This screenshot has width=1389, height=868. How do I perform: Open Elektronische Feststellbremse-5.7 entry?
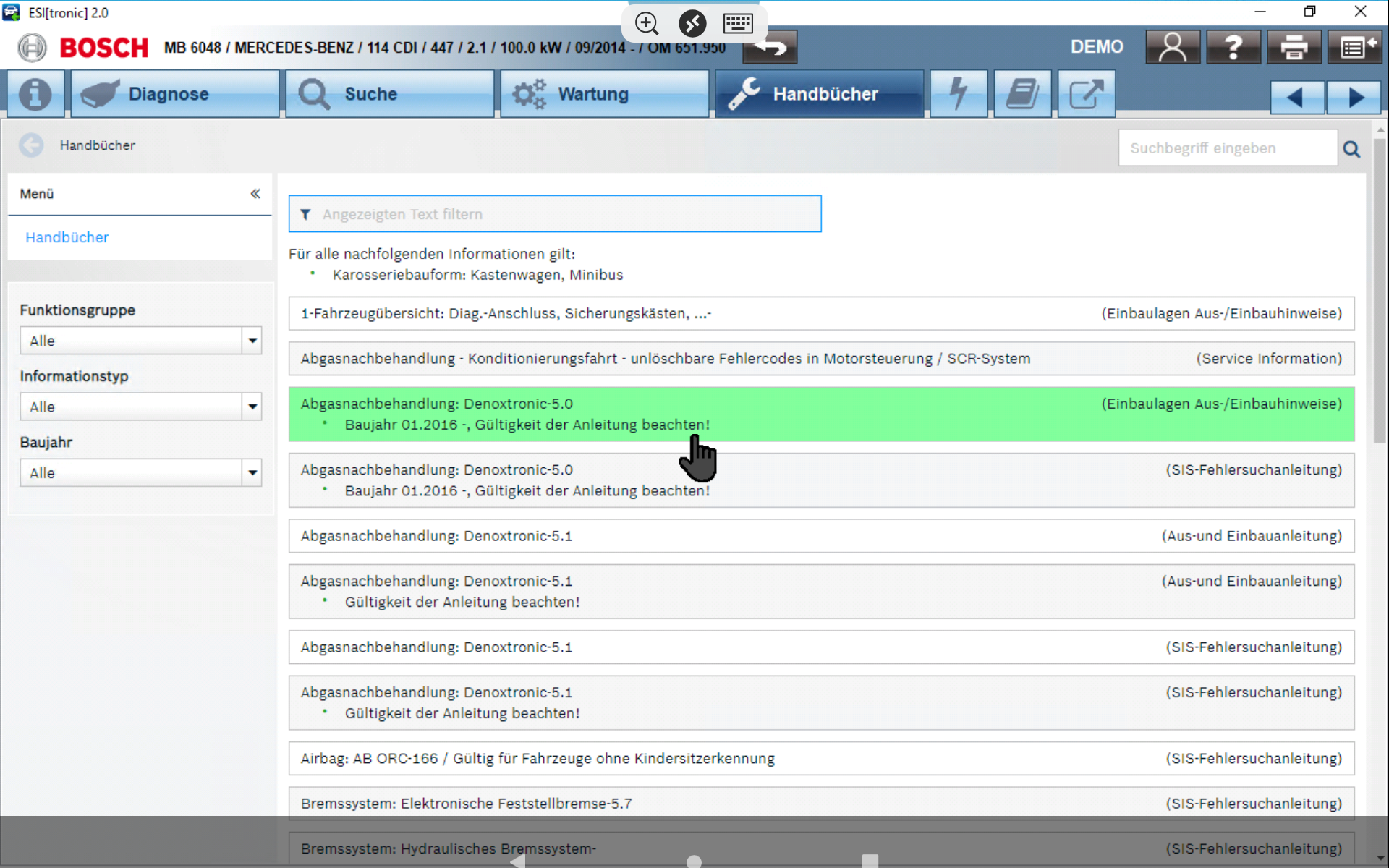(x=821, y=804)
